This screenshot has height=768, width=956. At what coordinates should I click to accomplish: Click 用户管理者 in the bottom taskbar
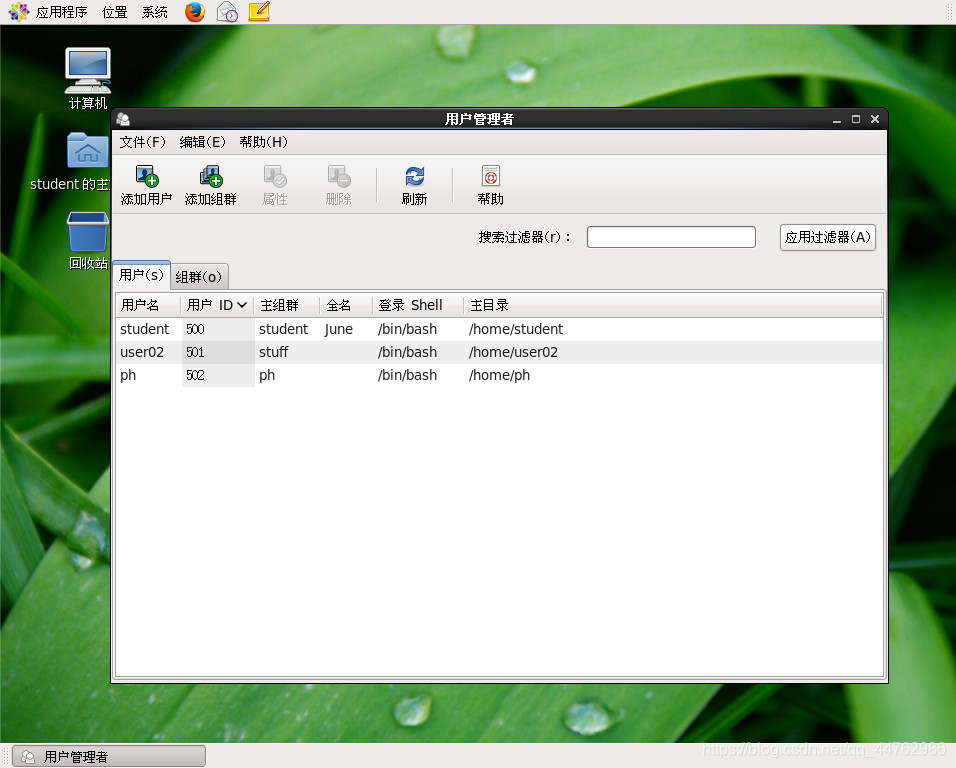[108, 755]
